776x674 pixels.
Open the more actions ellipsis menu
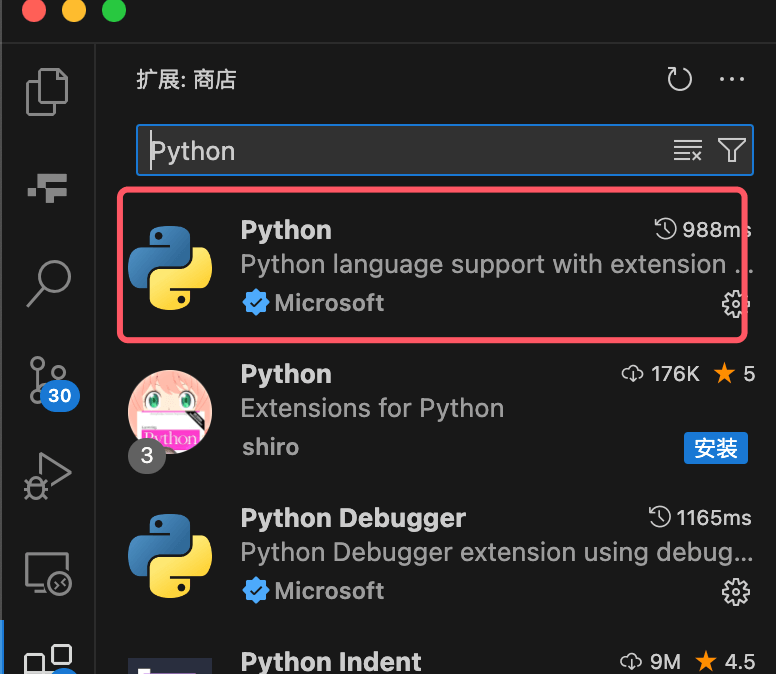coord(732,79)
